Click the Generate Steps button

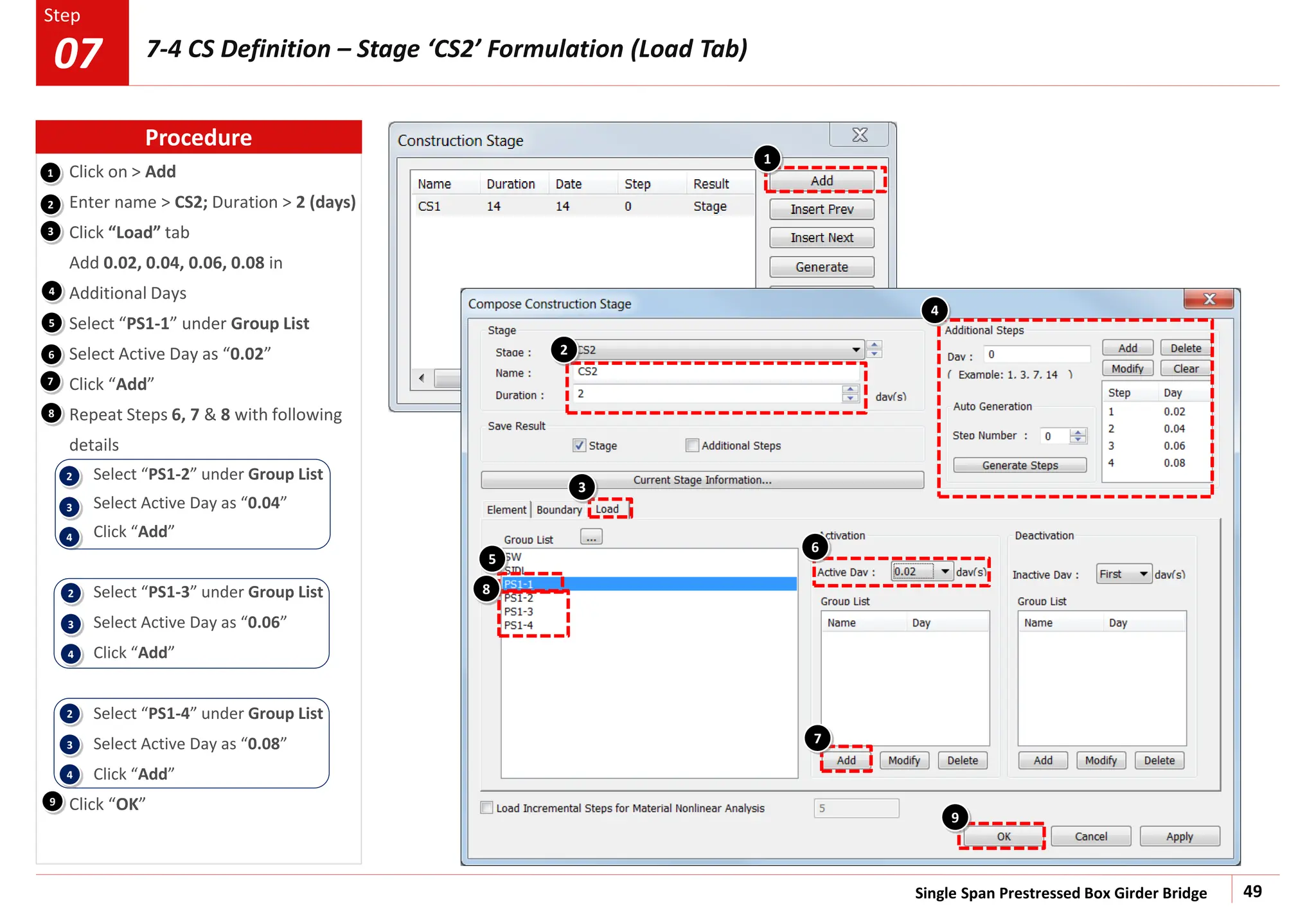click(x=1019, y=465)
